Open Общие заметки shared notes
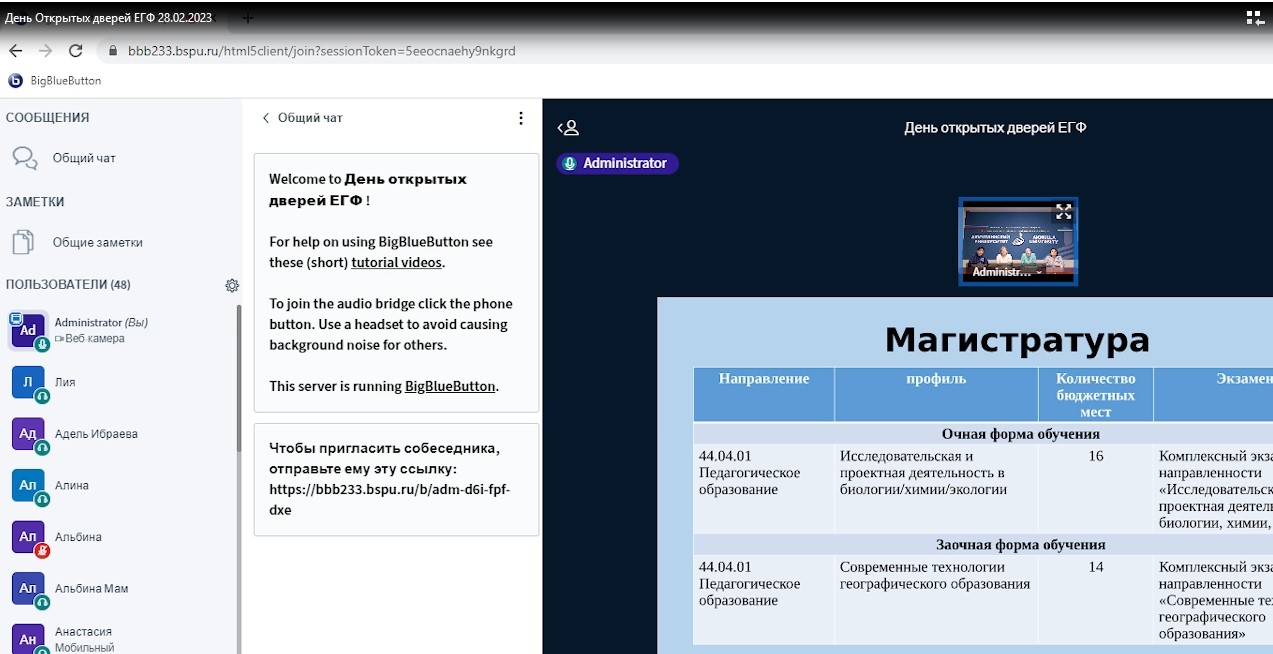This screenshot has width=1273, height=654. click(97, 242)
